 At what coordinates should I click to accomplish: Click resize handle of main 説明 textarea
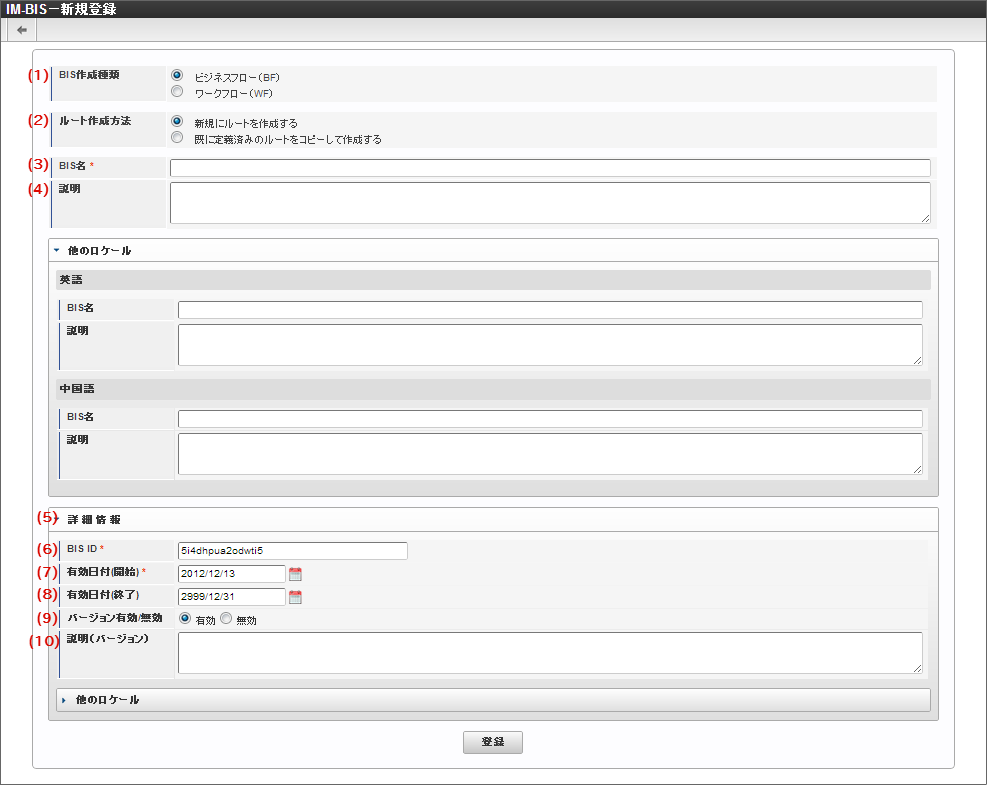[925, 218]
